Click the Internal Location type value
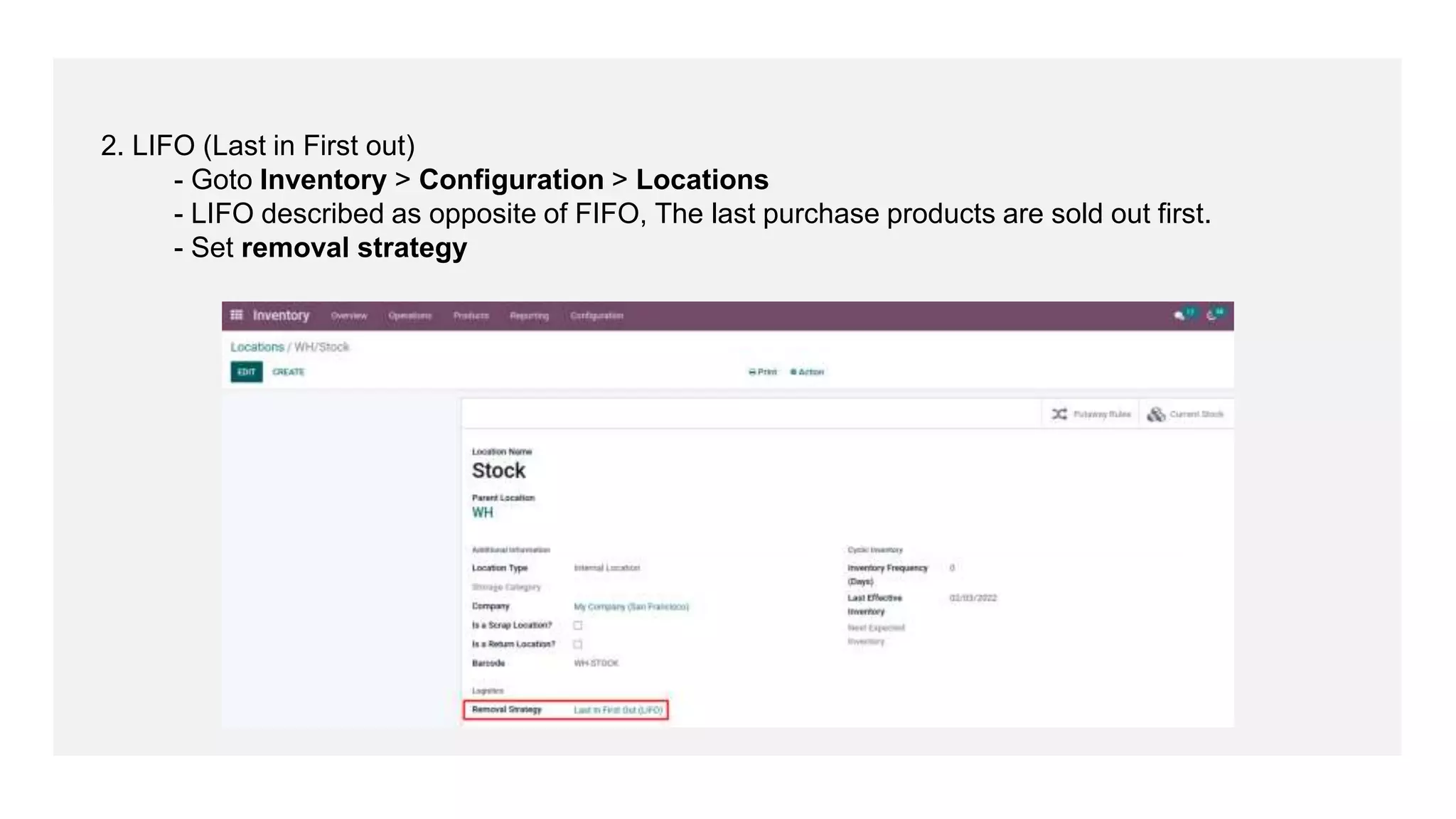Screen dimensions: 1456x819 pyautogui.click(x=607, y=568)
